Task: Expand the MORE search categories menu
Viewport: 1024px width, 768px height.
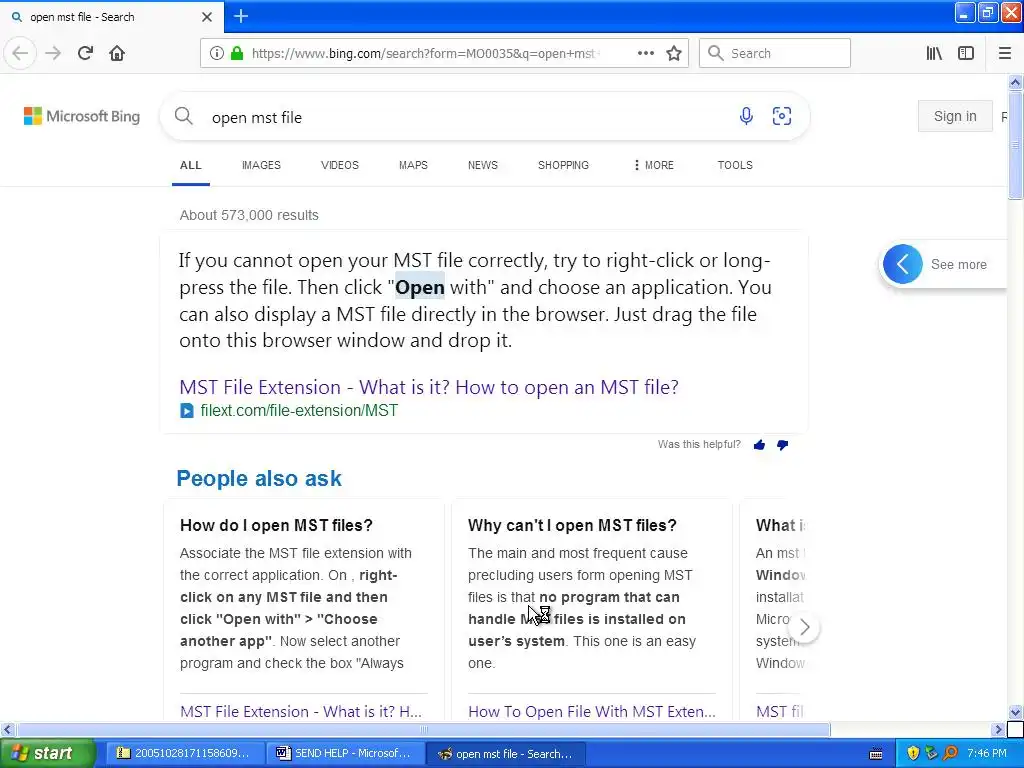Action: point(654,165)
